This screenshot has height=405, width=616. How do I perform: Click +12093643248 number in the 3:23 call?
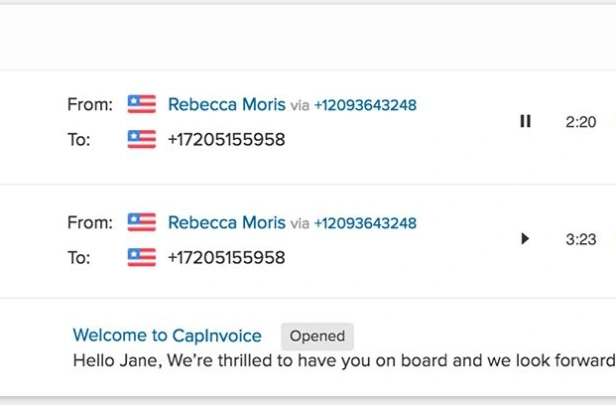tap(365, 223)
